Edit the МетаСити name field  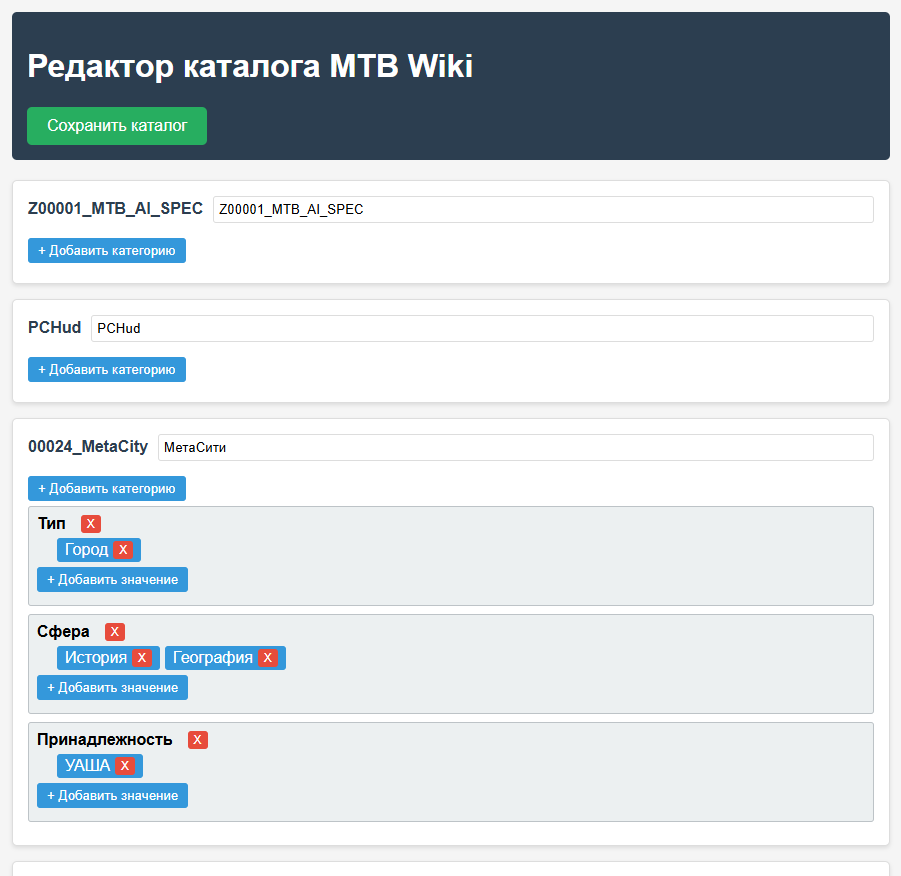(515, 447)
